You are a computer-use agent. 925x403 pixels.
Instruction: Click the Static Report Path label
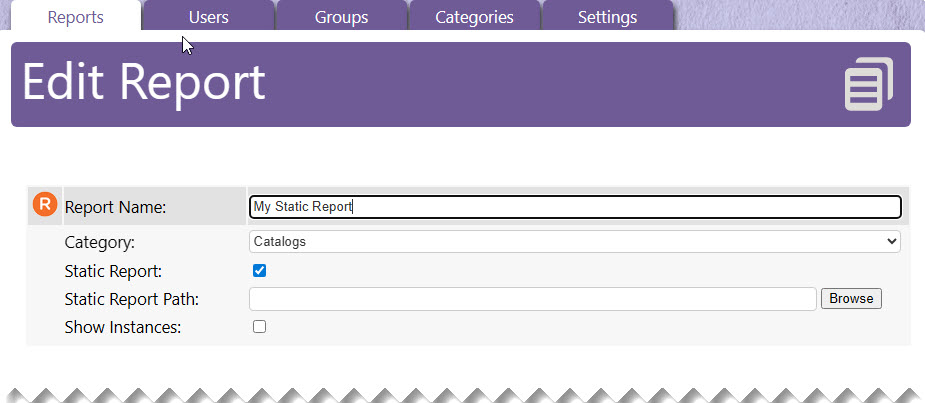(x=132, y=299)
